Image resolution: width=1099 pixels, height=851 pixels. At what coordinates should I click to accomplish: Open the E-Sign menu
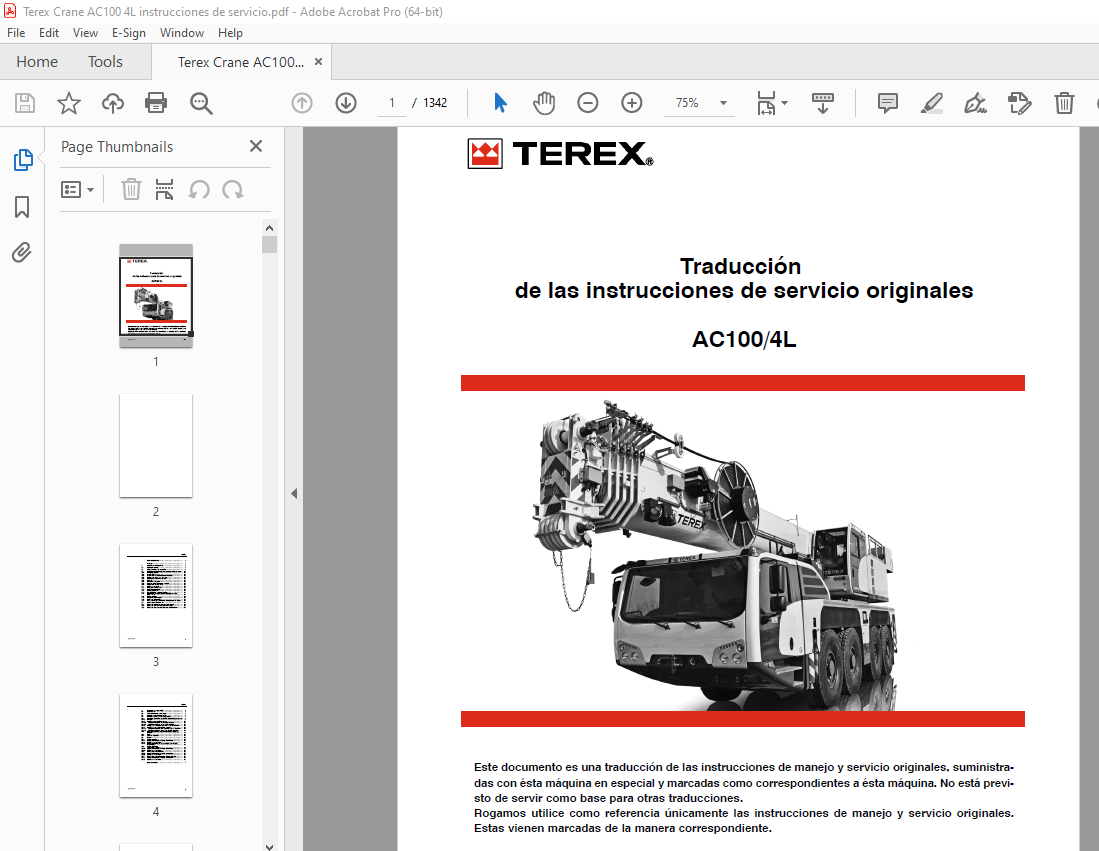(128, 33)
